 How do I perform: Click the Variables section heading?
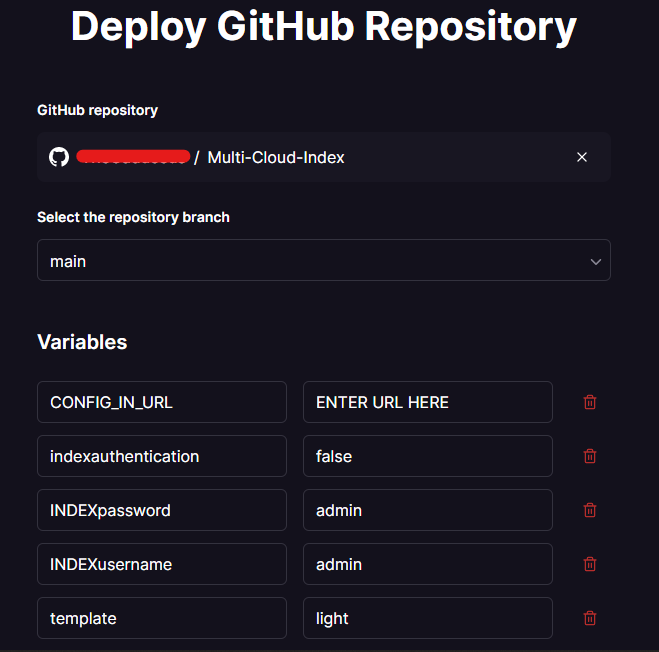82,342
